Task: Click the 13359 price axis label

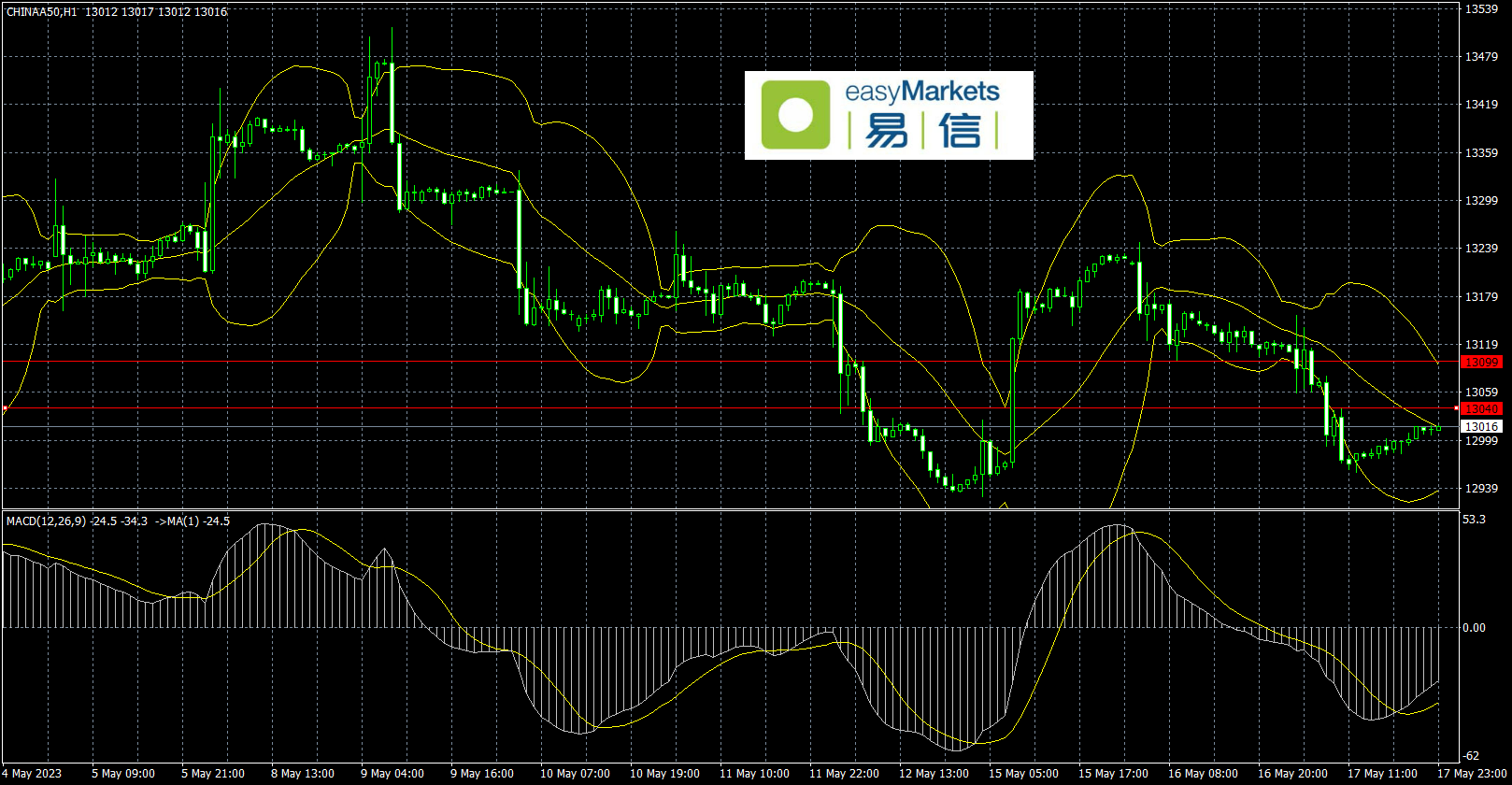Action: (1481, 153)
